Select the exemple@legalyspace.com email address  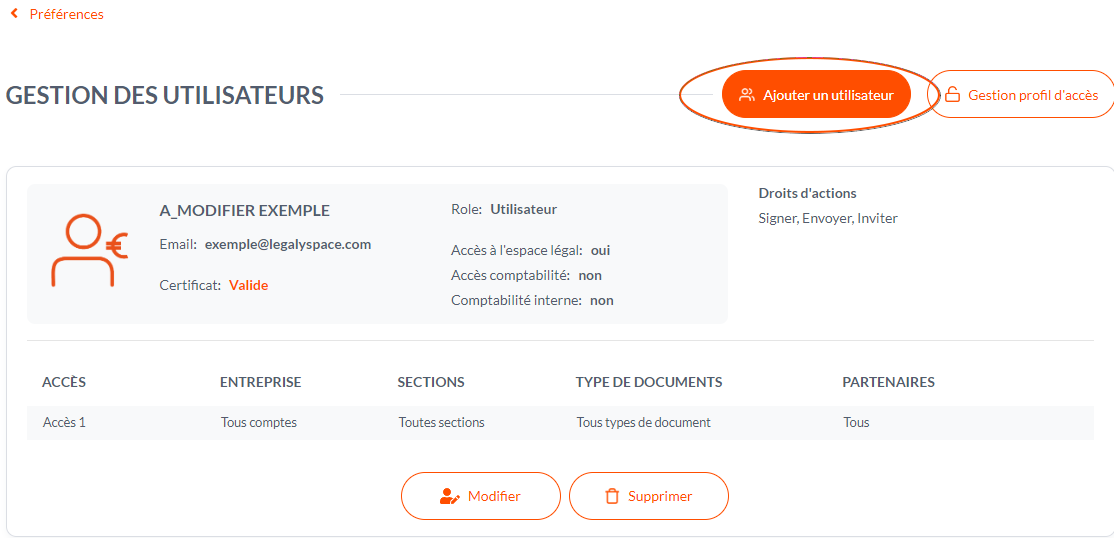click(x=288, y=244)
